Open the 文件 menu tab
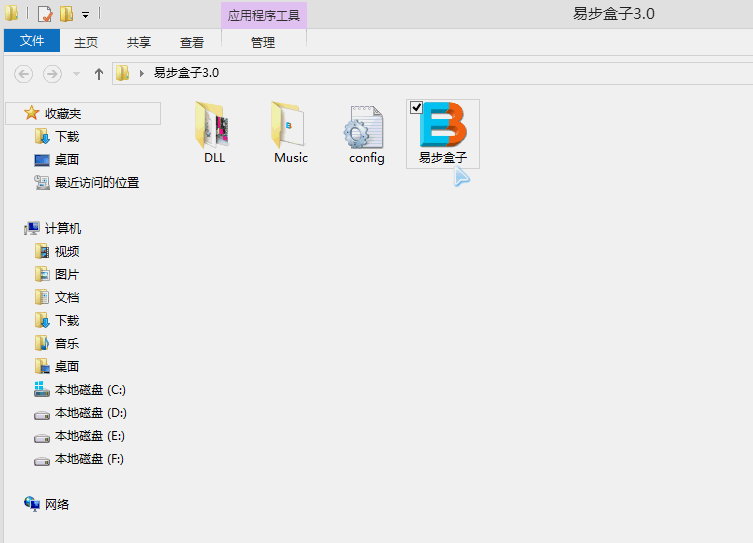The height and width of the screenshot is (543, 753). pos(32,41)
